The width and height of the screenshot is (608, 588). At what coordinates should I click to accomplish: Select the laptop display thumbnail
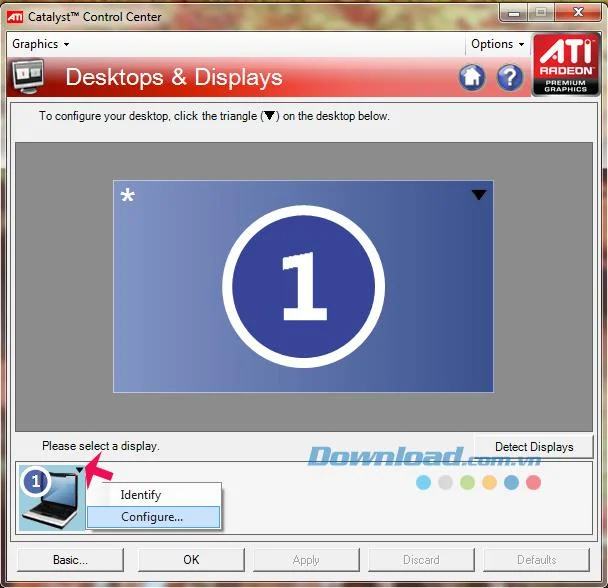point(50,498)
